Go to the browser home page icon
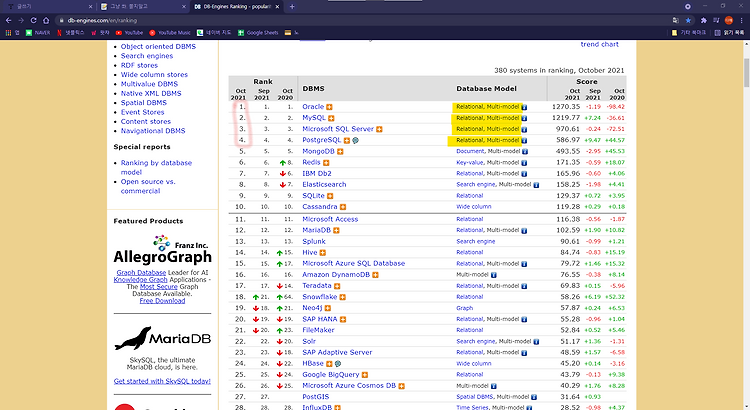 pyautogui.click(x=46, y=20)
